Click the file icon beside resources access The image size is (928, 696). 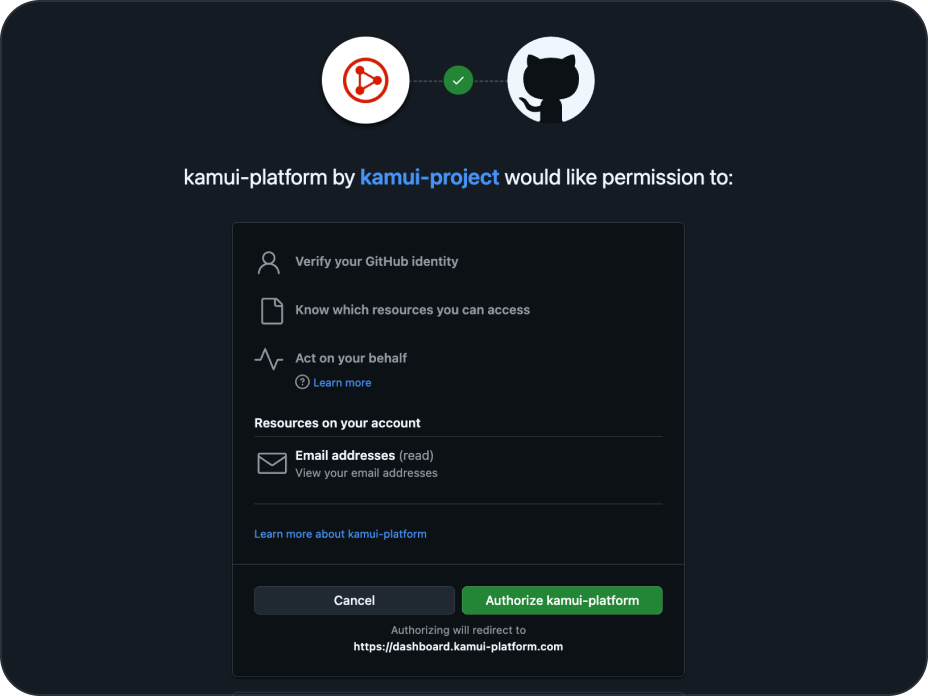coord(271,311)
